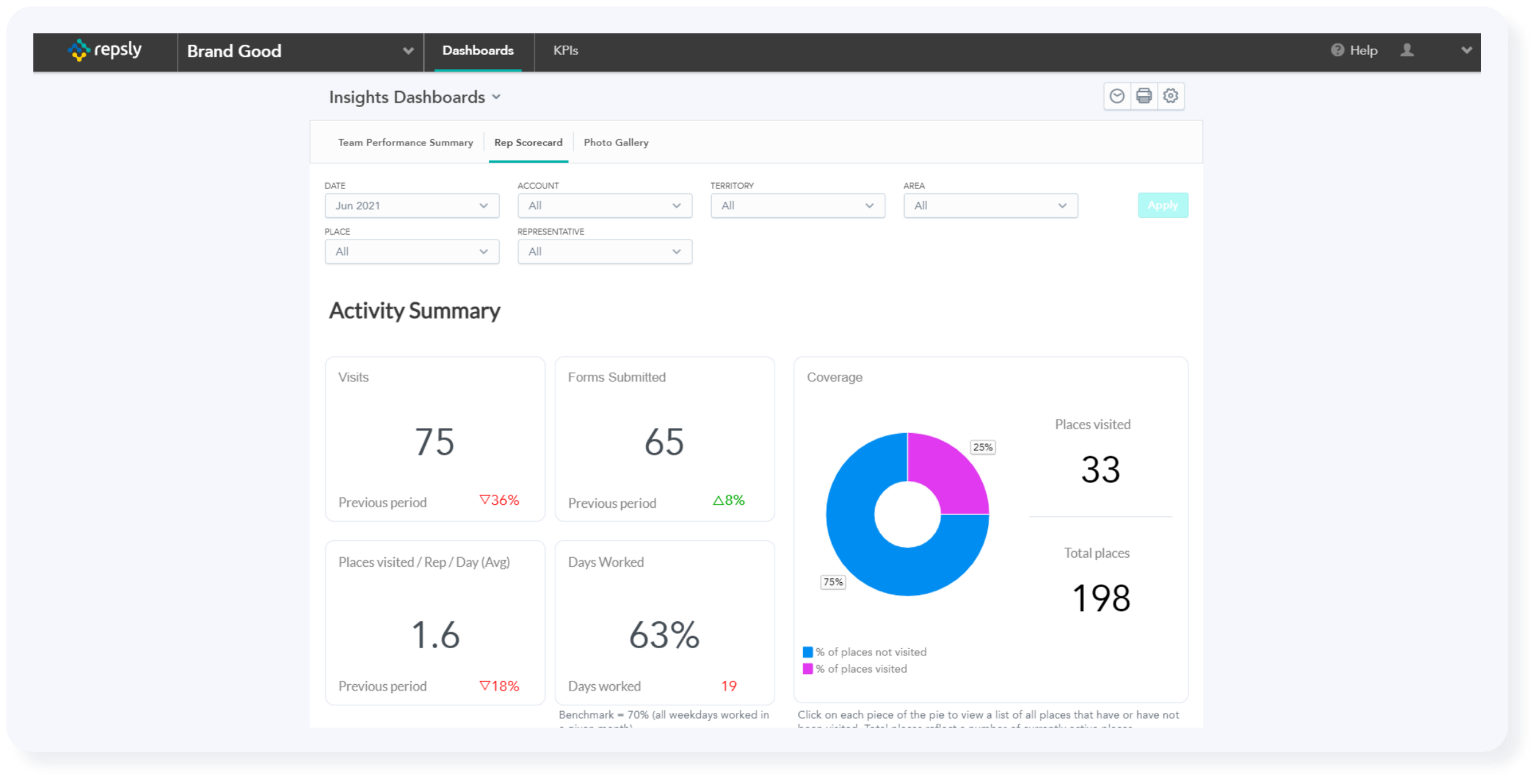
Task: Open the Photo Gallery tab
Action: click(616, 142)
